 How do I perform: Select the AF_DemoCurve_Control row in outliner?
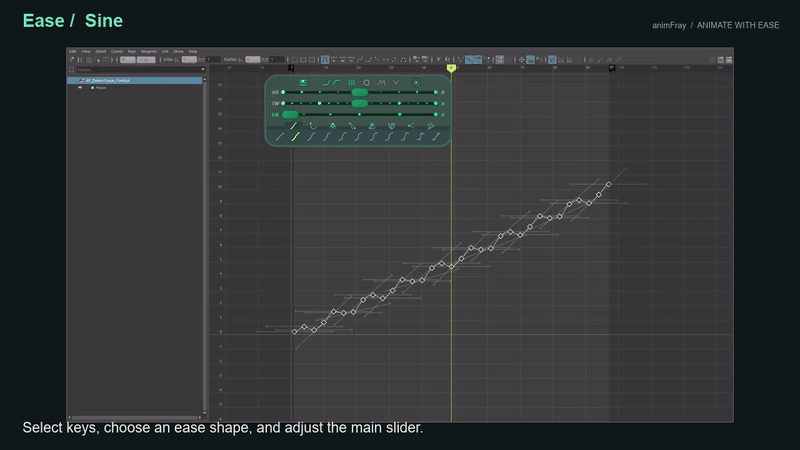click(x=135, y=81)
